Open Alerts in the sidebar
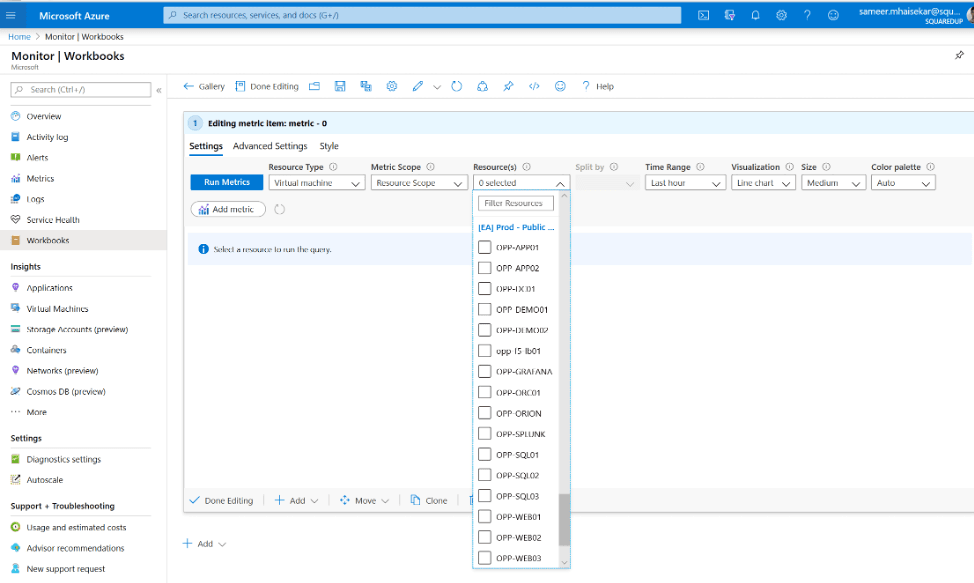This screenshot has height=583, width=974. 37,158
